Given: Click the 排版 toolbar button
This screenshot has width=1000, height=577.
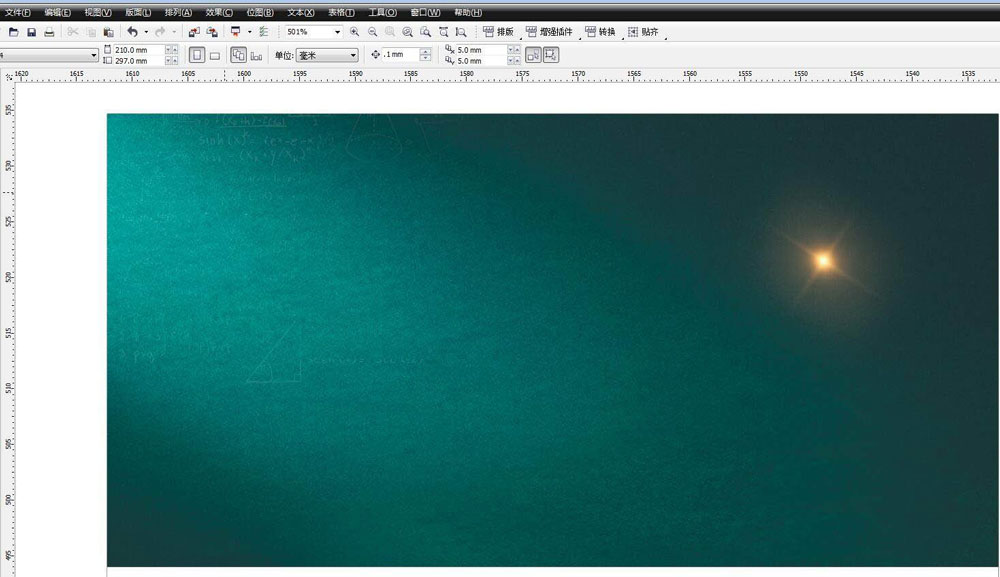Looking at the screenshot, I should pos(498,32).
